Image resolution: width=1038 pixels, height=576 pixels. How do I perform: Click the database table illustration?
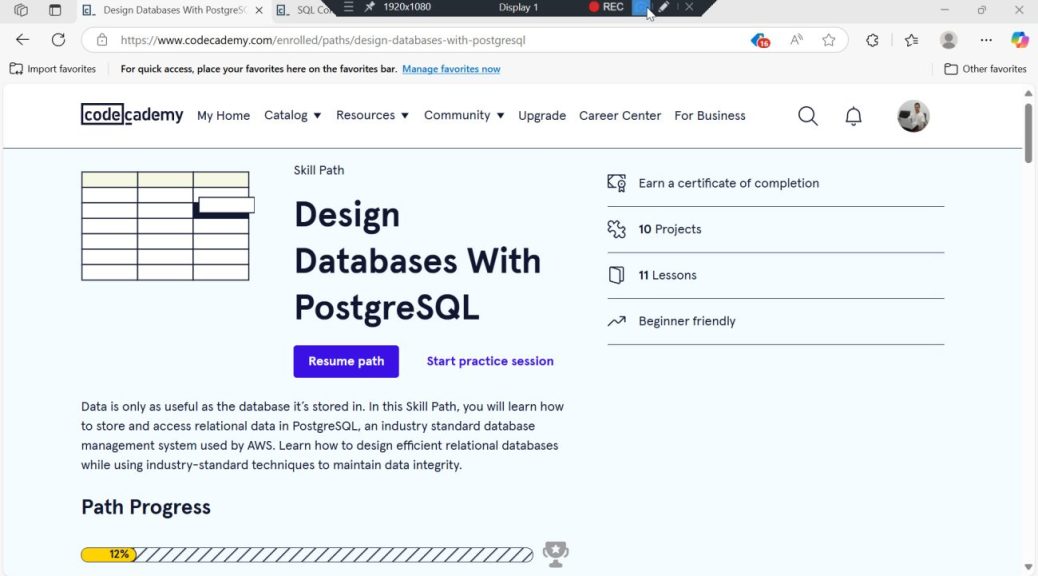167,226
